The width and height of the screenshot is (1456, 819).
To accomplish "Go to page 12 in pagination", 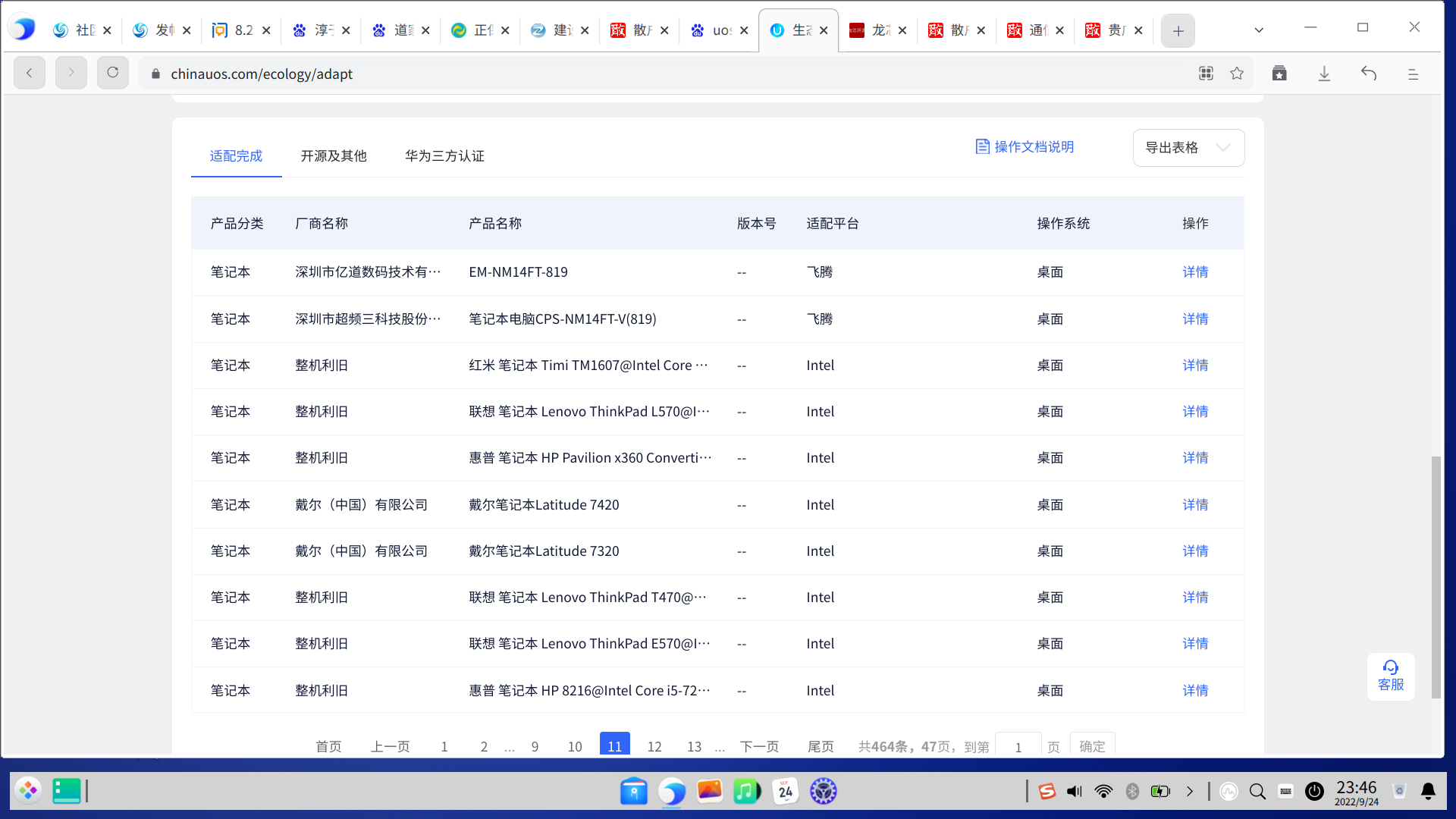I will coord(654,746).
